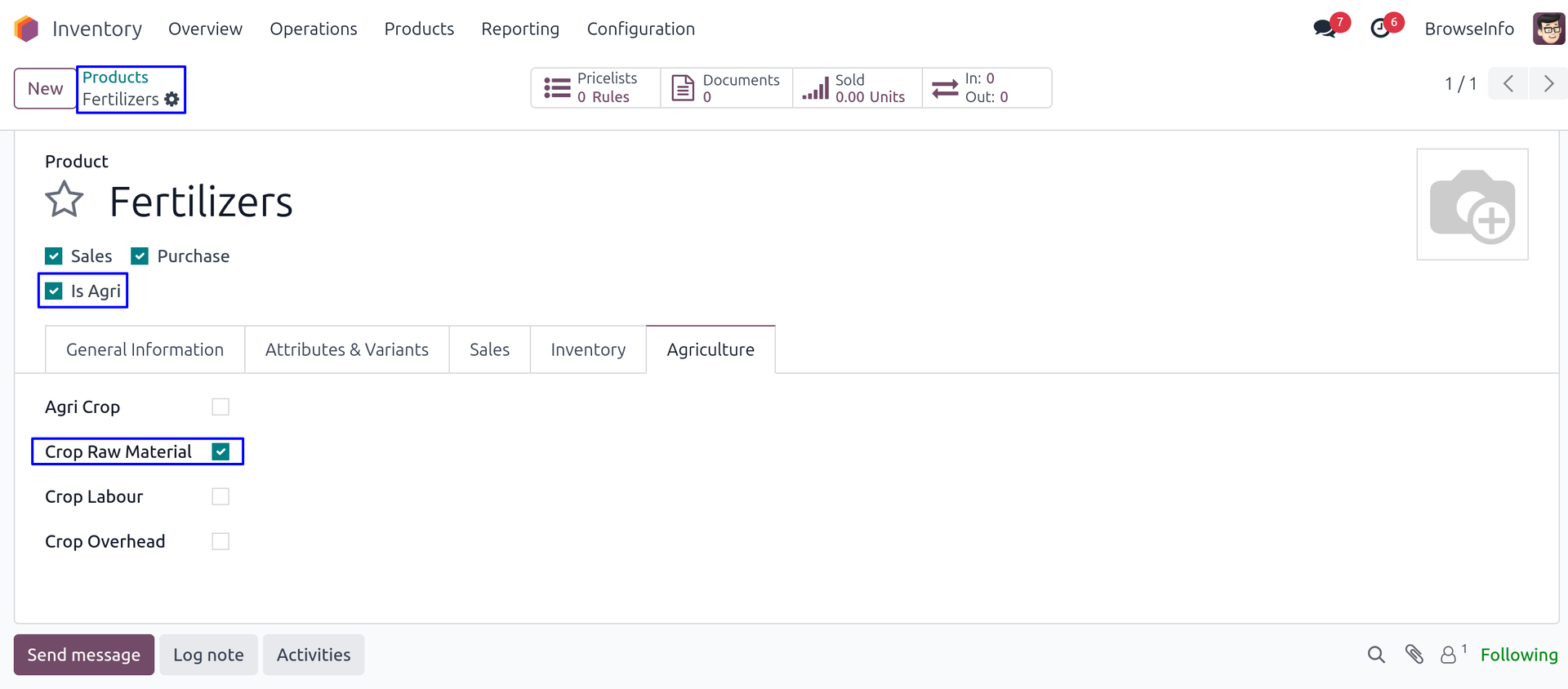
Task: Tick the Crop Labour checkbox
Action: click(220, 496)
